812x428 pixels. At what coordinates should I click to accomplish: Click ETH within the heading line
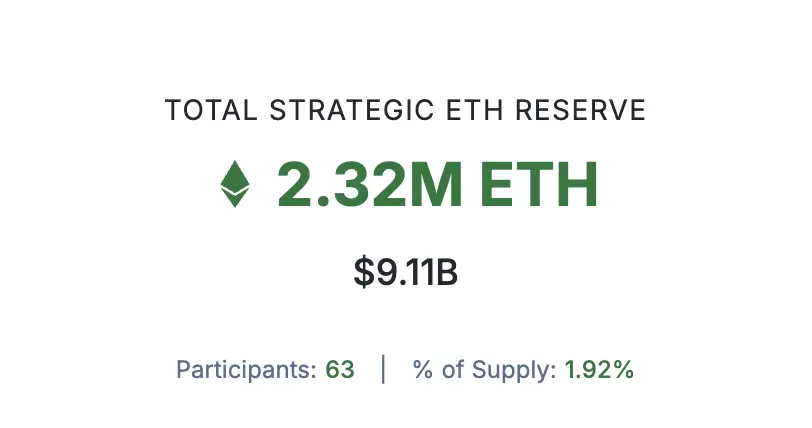click(474, 110)
